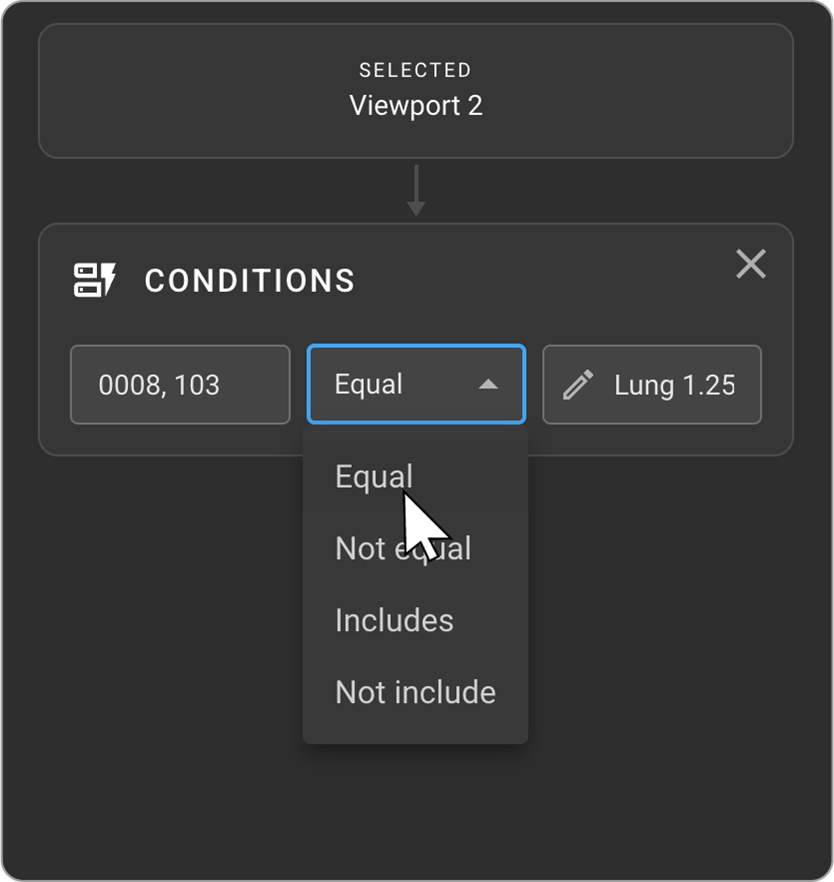The width and height of the screenshot is (834, 882).
Task: Click the "CONDITIONS" heading text
Action: 250,281
